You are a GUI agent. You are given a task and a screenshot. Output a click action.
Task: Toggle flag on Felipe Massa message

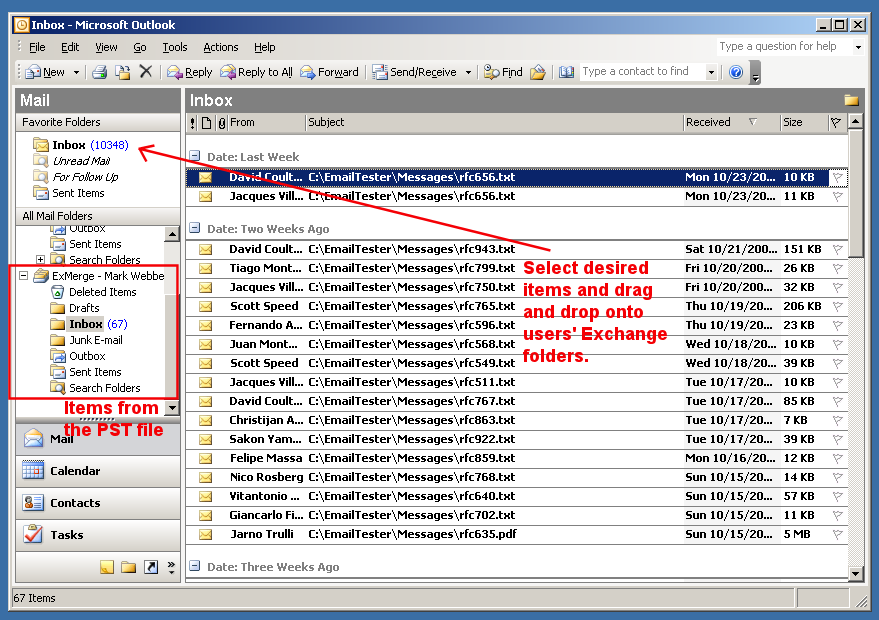coord(838,459)
